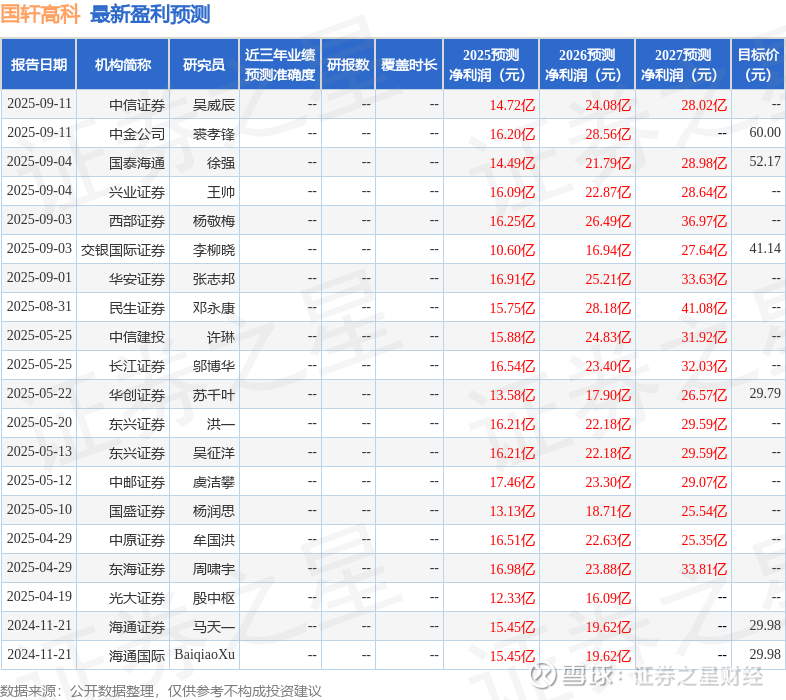Click the 报告日期 column header

[39, 65]
